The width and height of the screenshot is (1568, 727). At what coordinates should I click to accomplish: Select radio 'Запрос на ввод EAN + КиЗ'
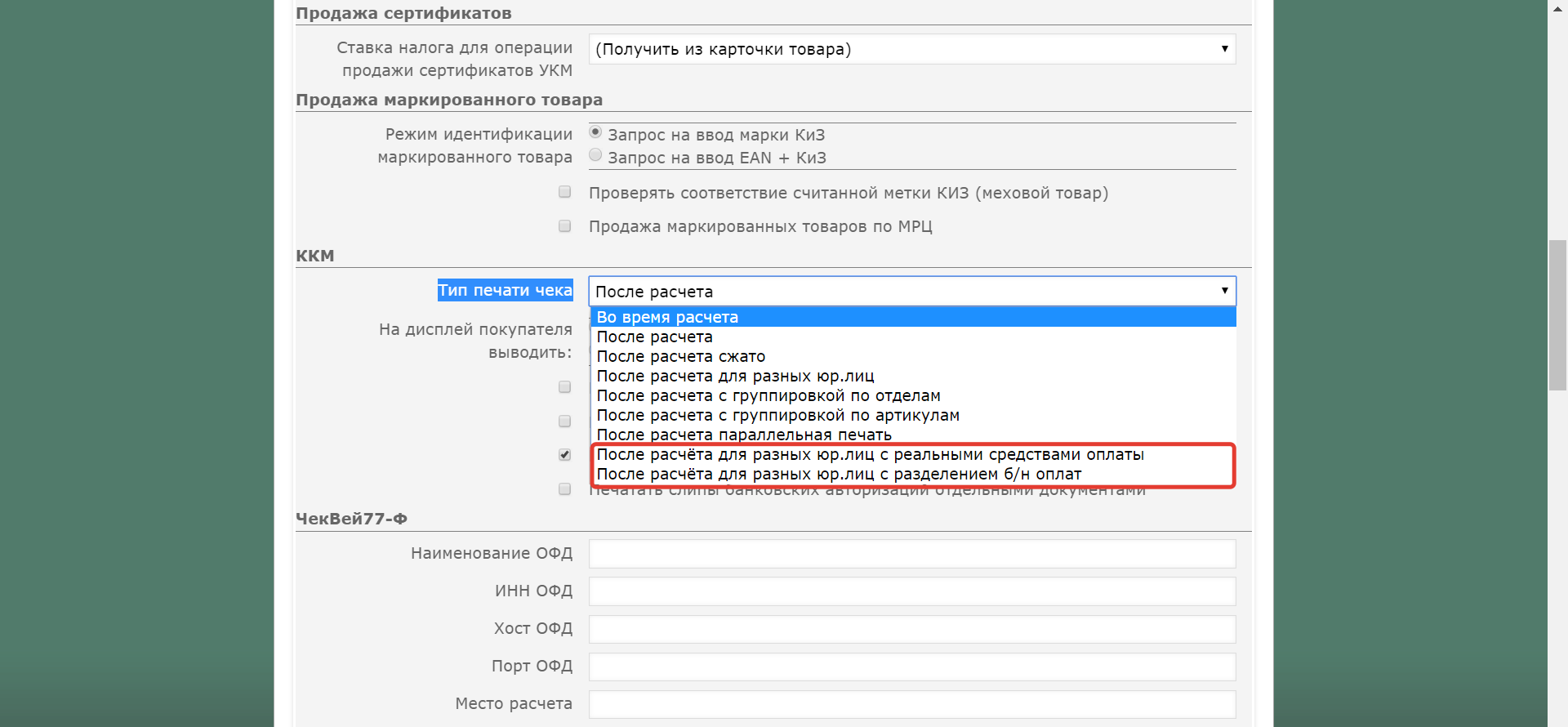[x=595, y=155]
